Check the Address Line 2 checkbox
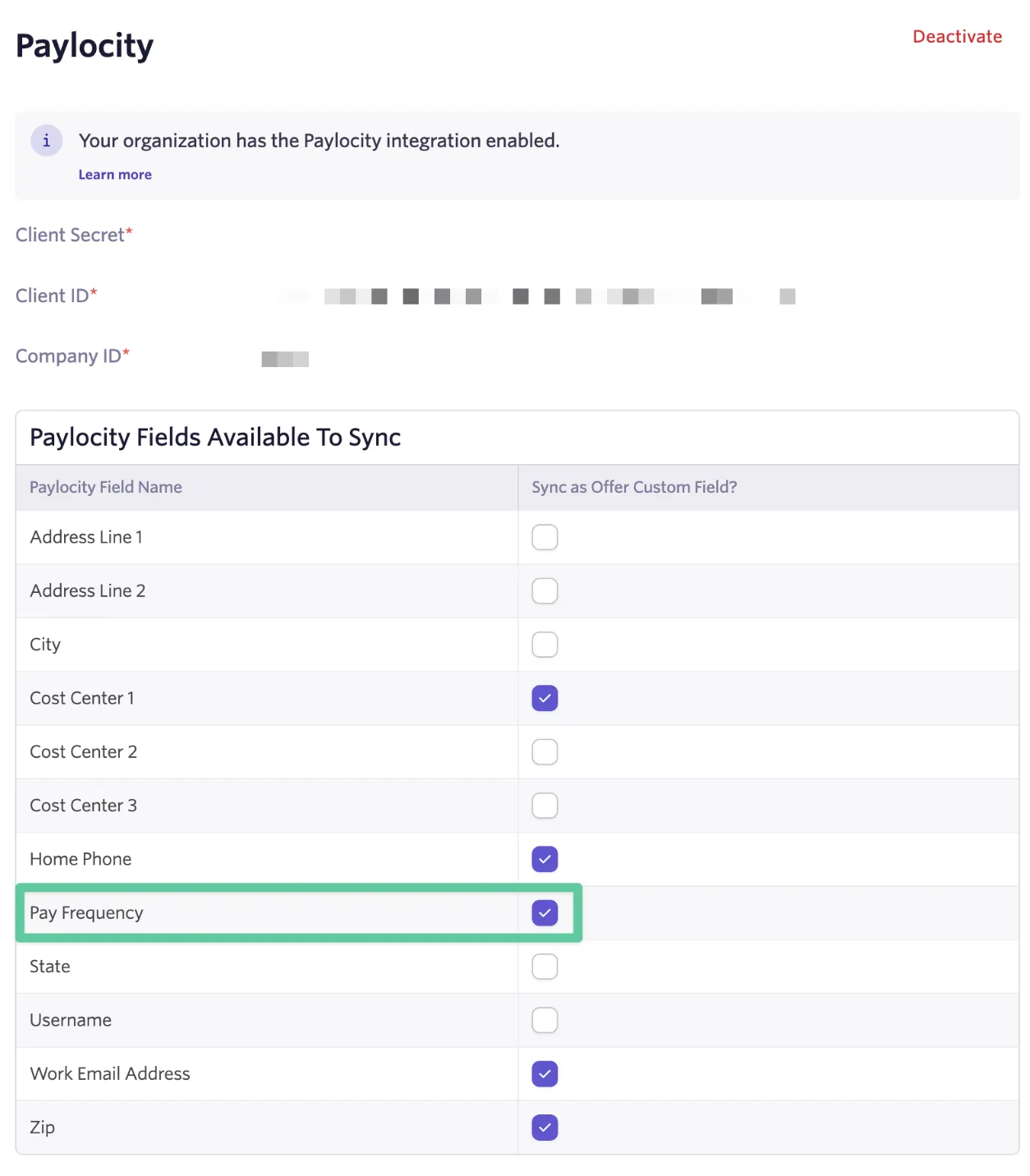The width and height of the screenshot is (1030, 1176). tap(545, 590)
